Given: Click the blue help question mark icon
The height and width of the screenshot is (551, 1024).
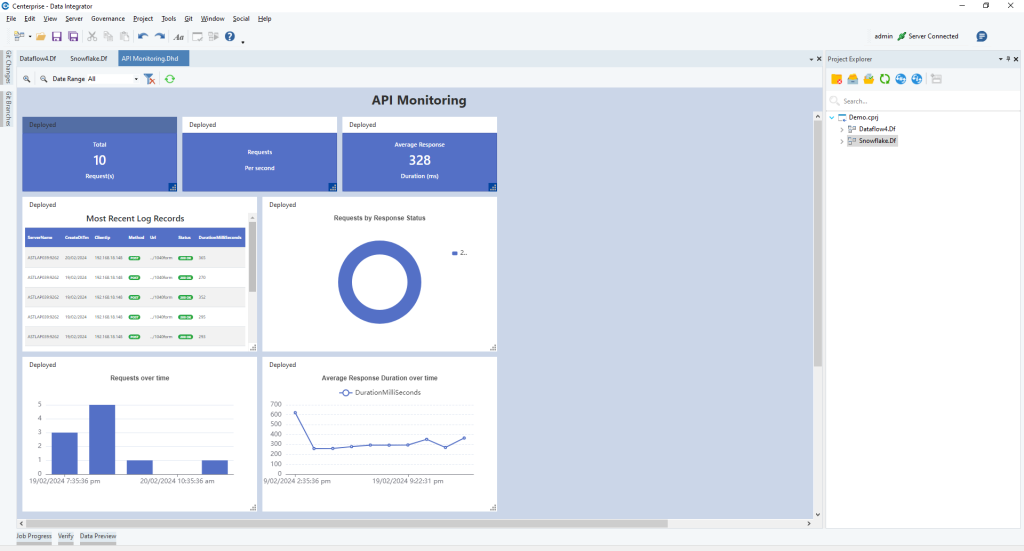Looking at the screenshot, I should point(230,37).
